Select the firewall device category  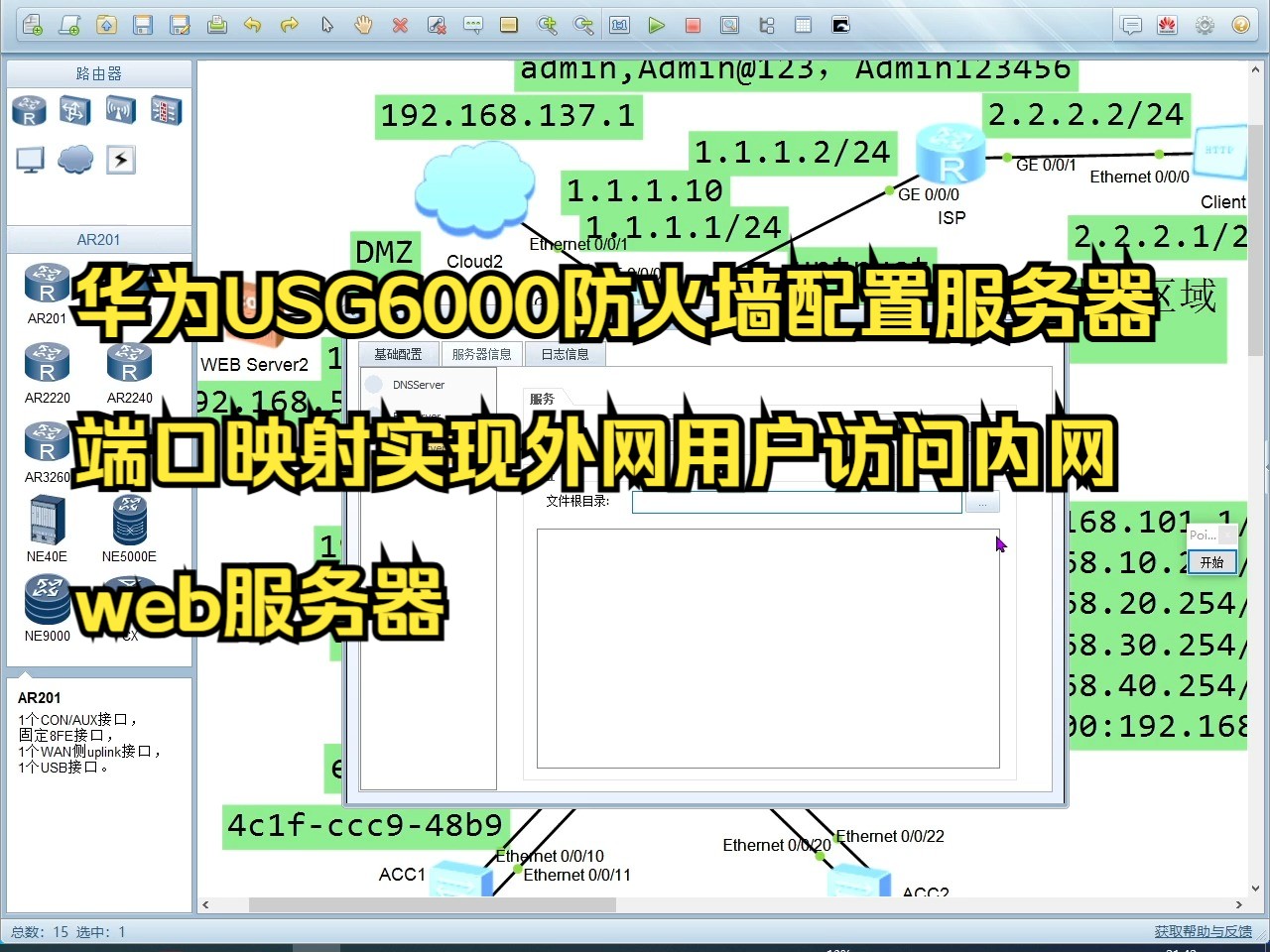pos(167,110)
